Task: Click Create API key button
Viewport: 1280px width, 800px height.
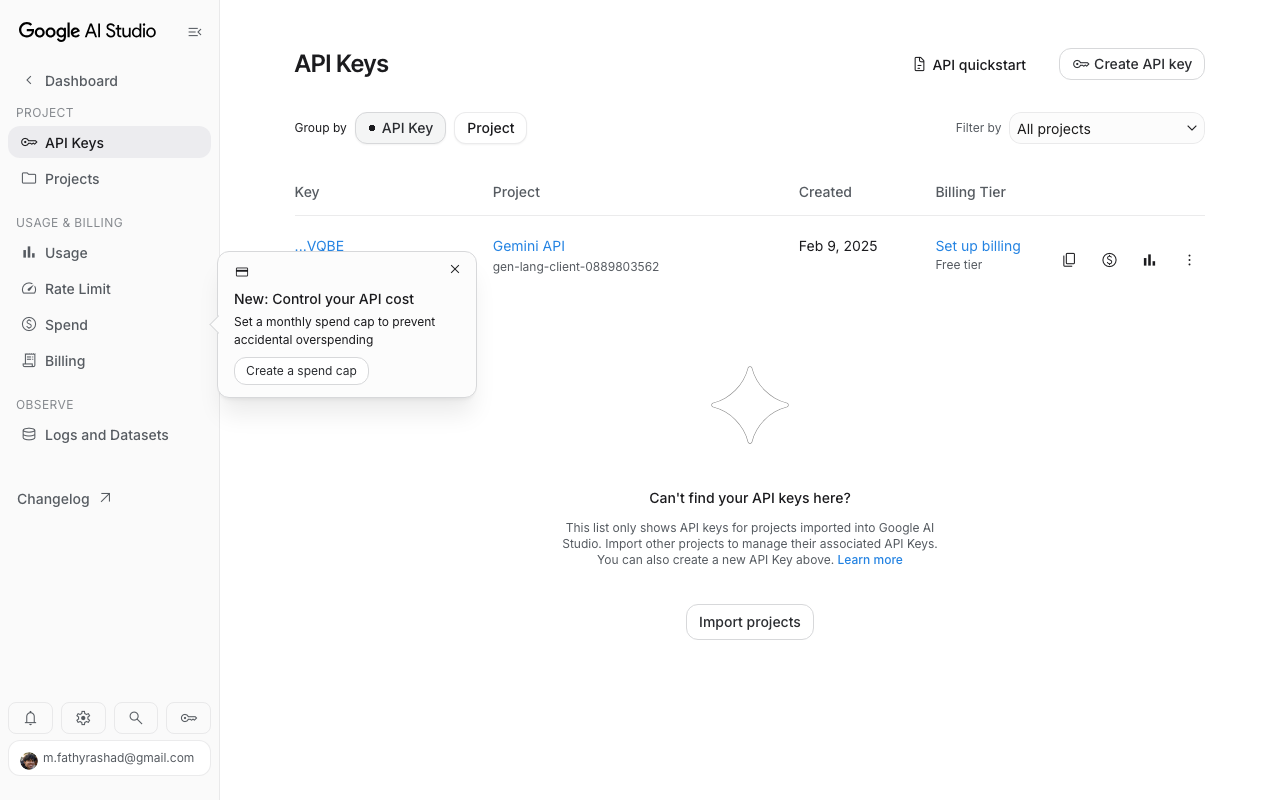Action: click(1132, 64)
